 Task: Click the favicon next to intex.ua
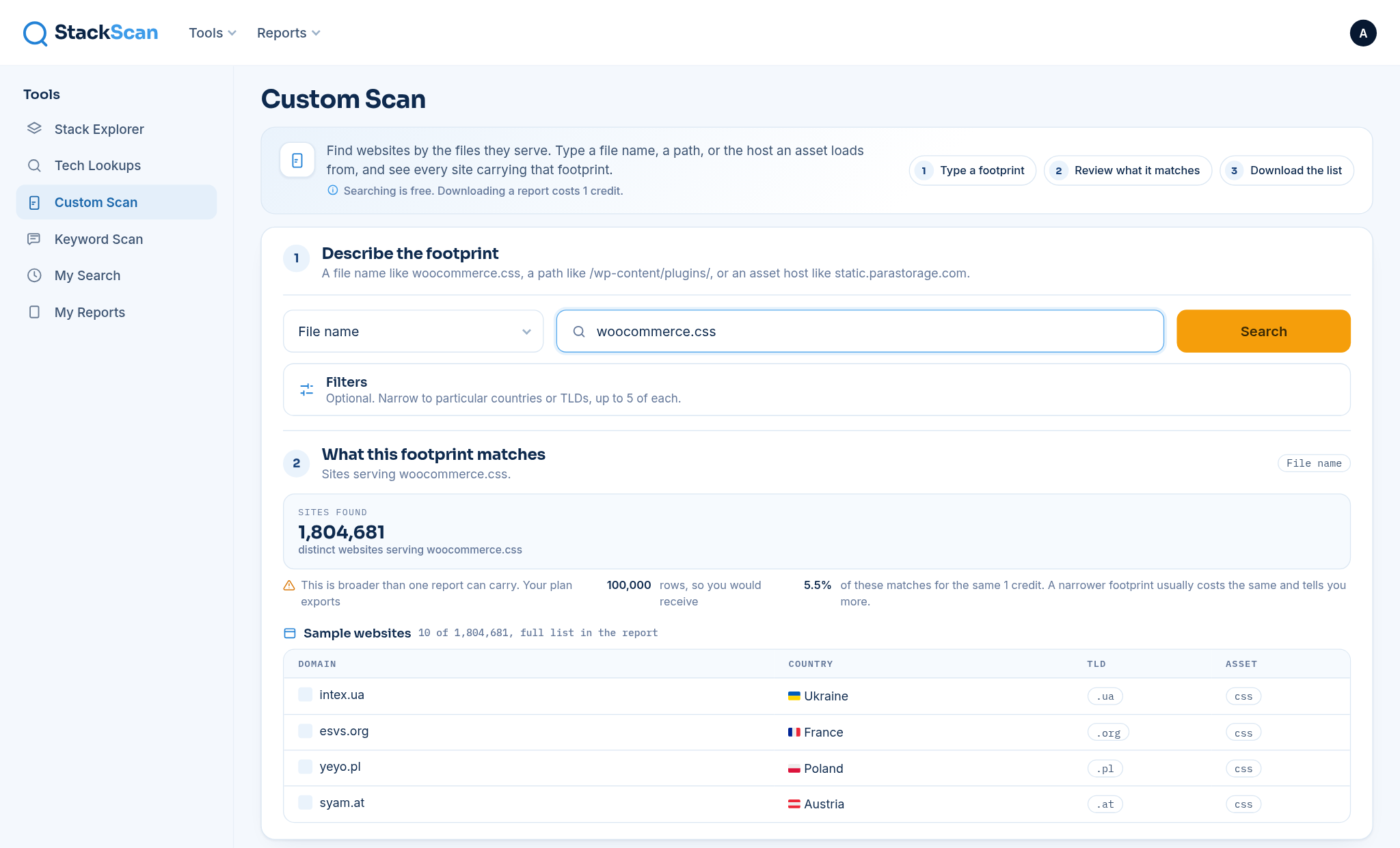click(306, 694)
